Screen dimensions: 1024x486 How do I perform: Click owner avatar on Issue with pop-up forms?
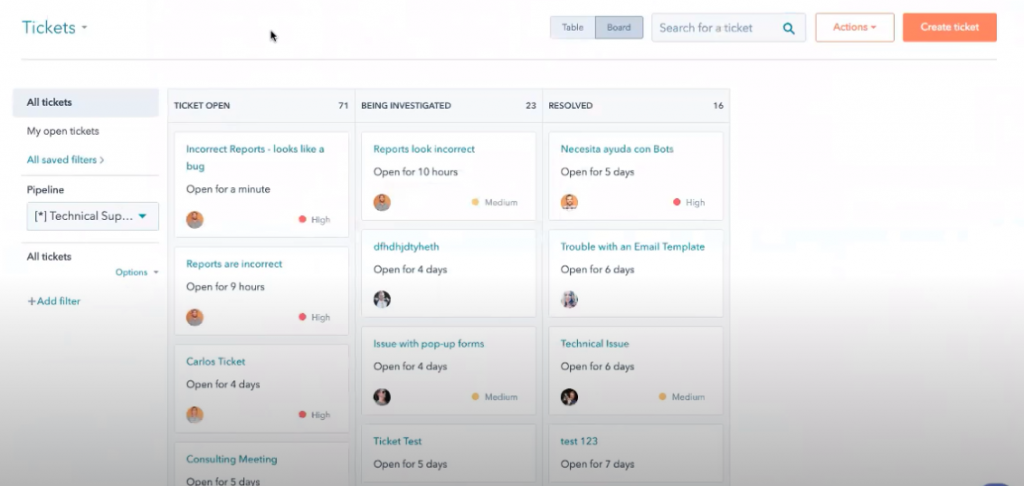(382, 397)
